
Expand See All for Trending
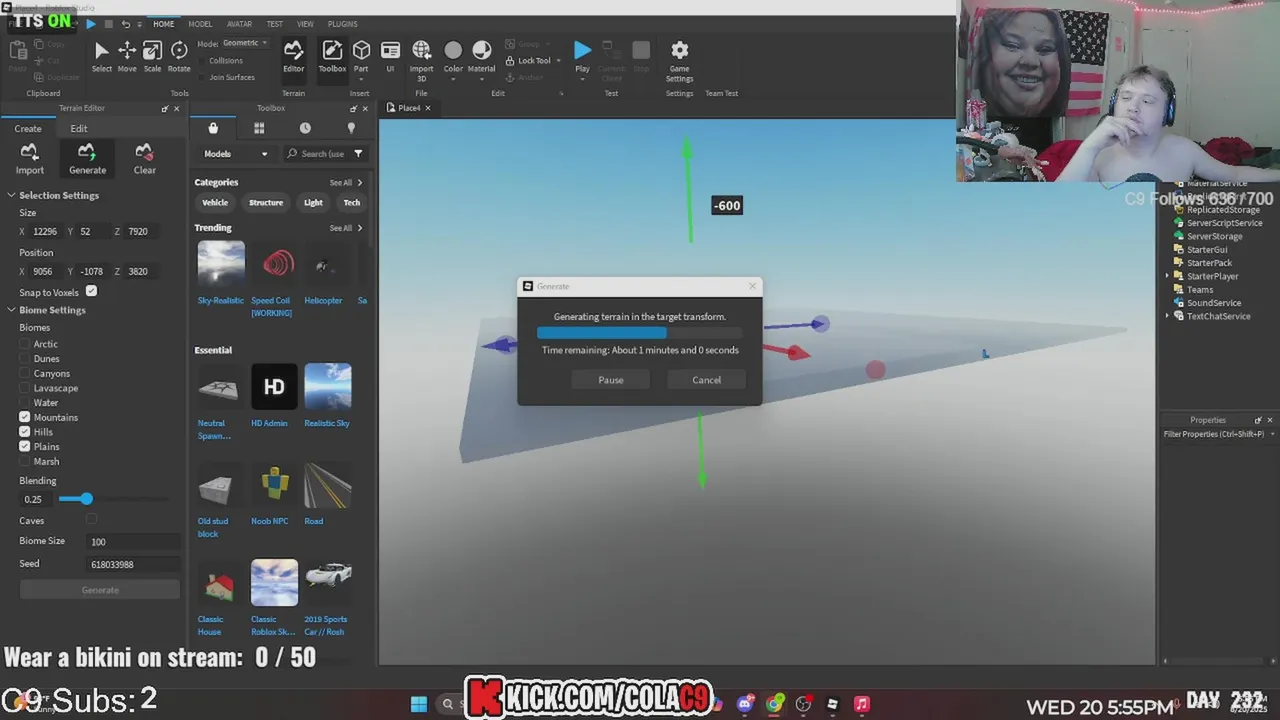[x=346, y=228]
